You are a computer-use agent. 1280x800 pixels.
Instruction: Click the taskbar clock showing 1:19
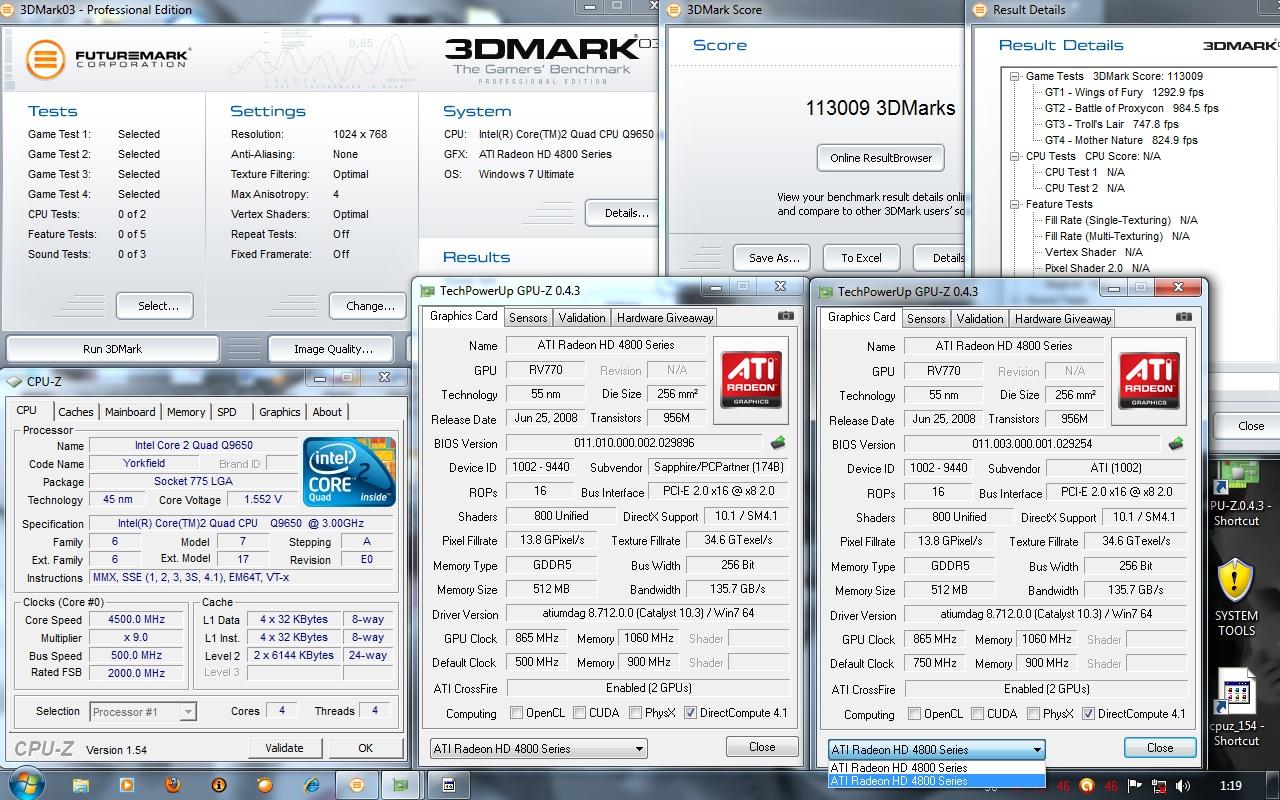[x=1231, y=786]
